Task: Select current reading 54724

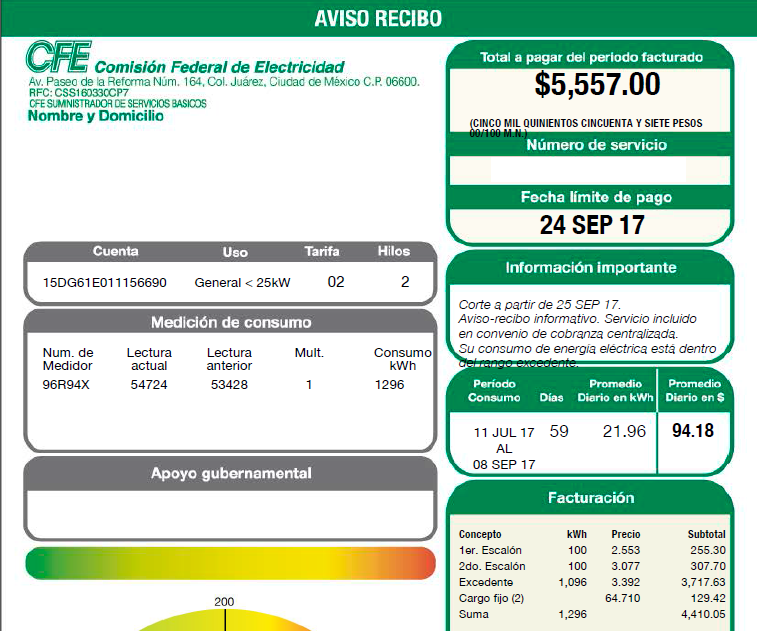Action: [149, 385]
